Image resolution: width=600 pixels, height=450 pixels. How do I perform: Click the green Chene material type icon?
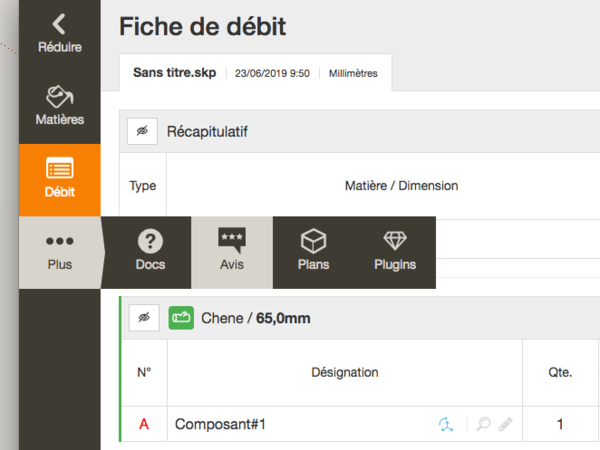coord(181,317)
